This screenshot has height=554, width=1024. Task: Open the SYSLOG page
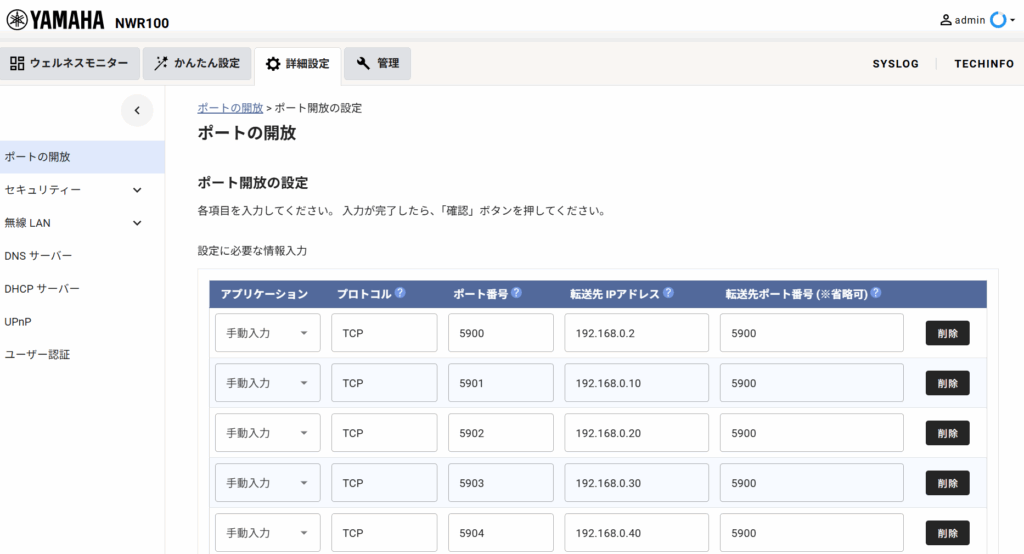pos(896,64)
